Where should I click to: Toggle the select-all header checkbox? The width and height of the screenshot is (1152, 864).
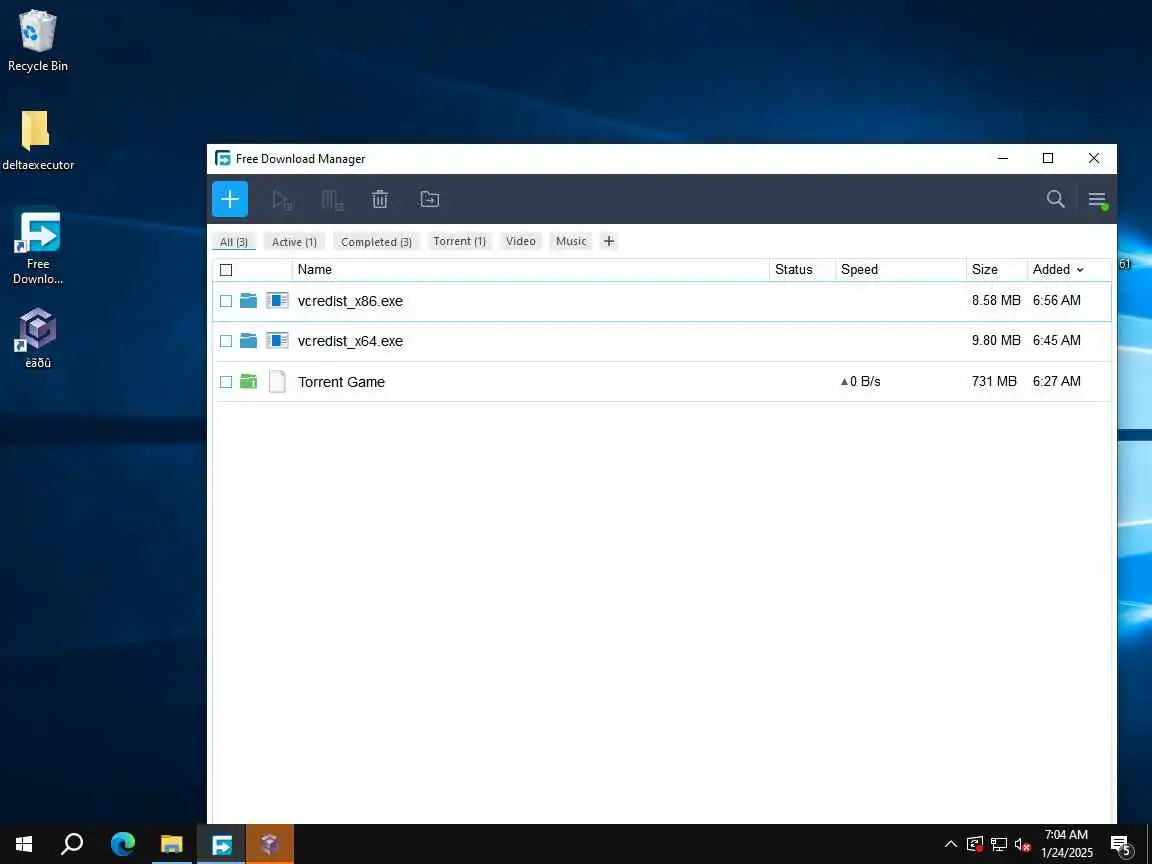[226, 270]
